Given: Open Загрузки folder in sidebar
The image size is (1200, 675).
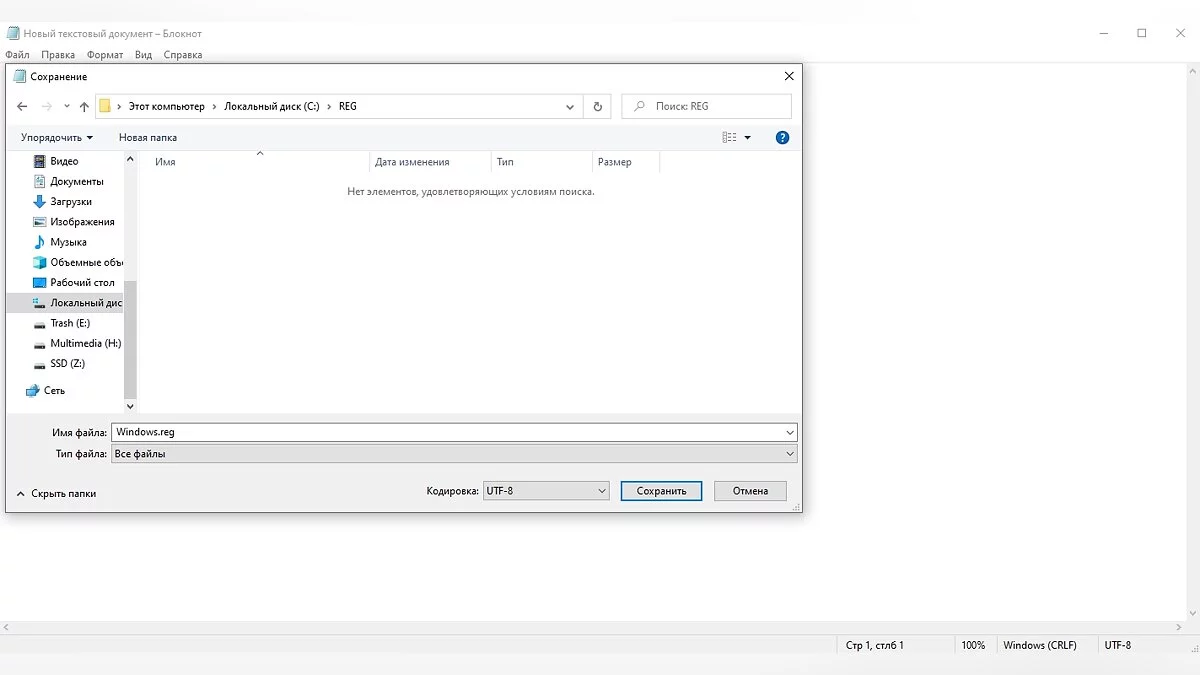Looking at the screenshot, I should click(x=70, y=201).
